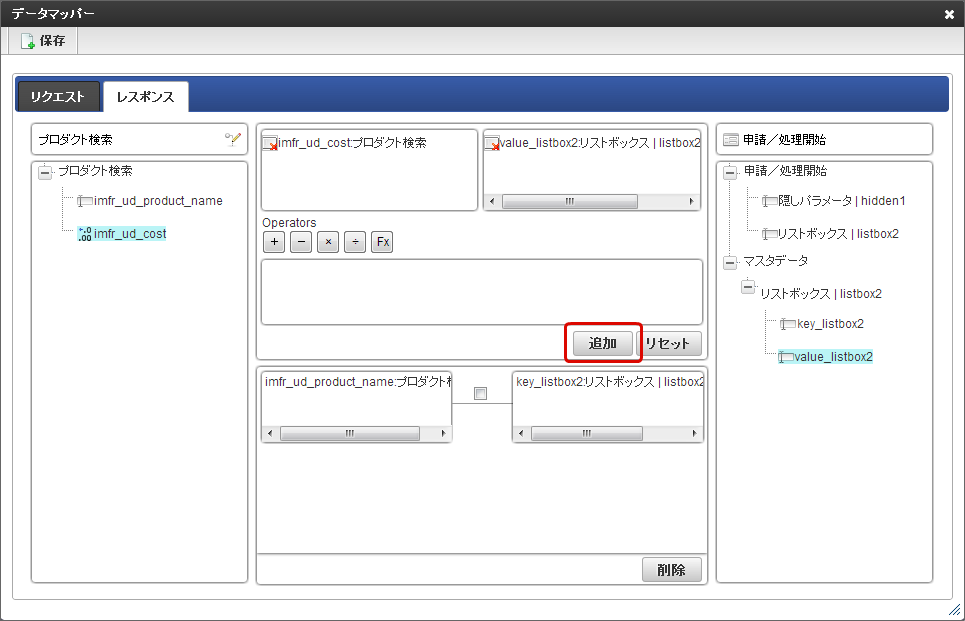Image resolution: width=965 pixels, height=621 pixels.
Task: Click right scroll arrow of imfr_ud_product_name box
Action: [x=443, y=433]
